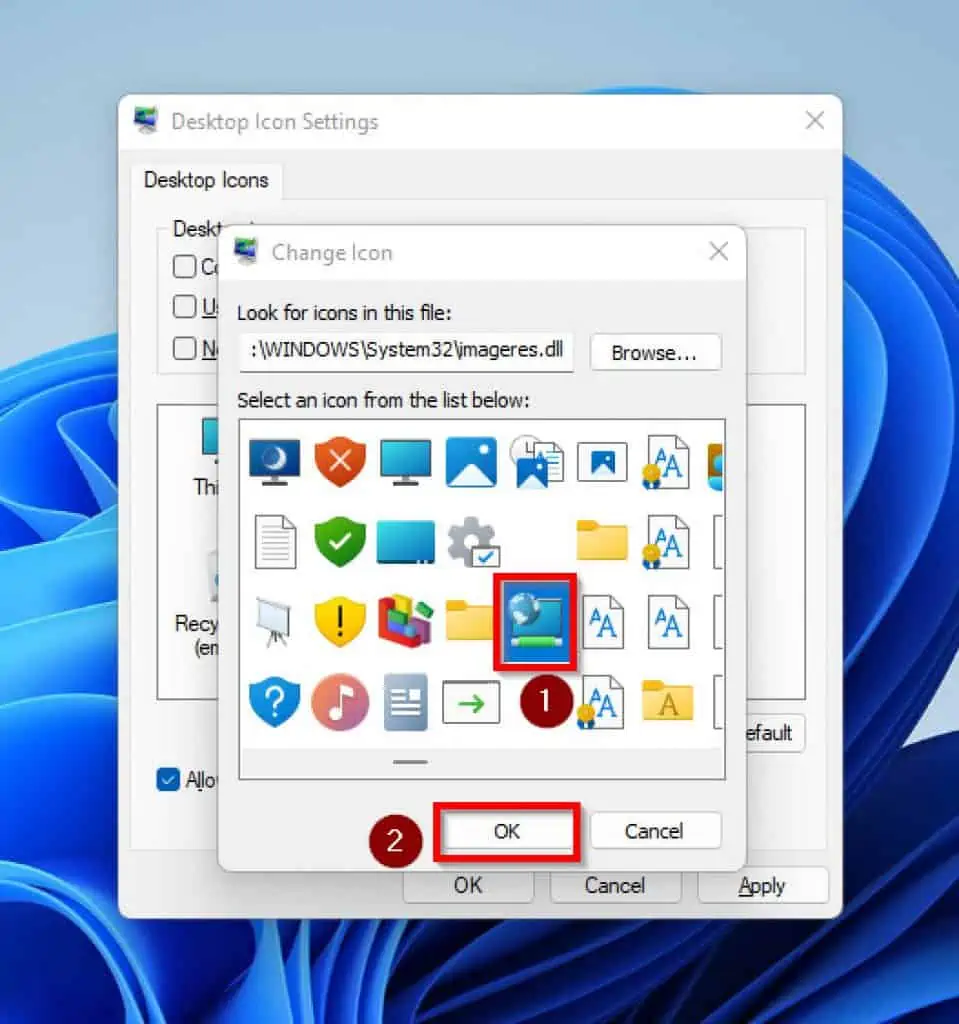Choose the colorful Disk Defragmenter icon
The height and width of the screenshot is (1024, 959).
coord(405,622)
